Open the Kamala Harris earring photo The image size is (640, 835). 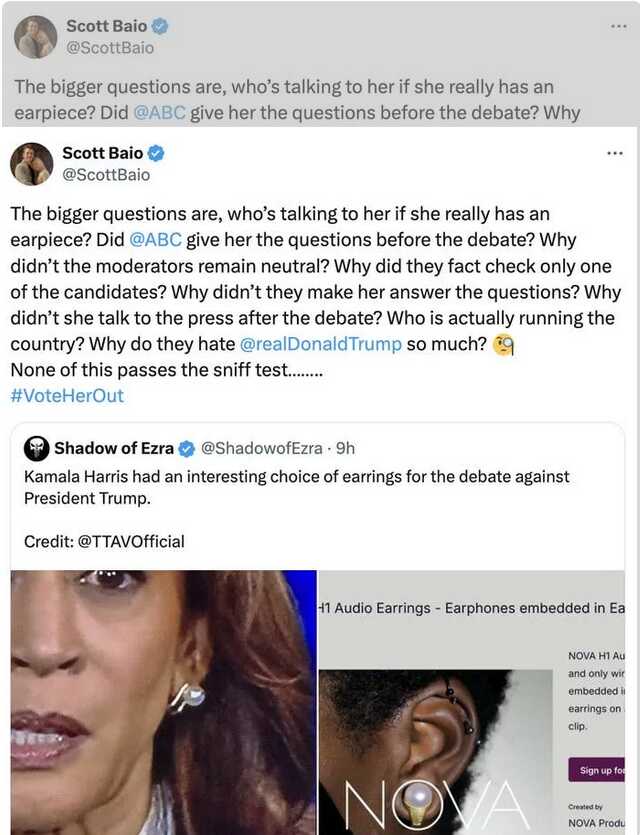(x=163, y=702)
